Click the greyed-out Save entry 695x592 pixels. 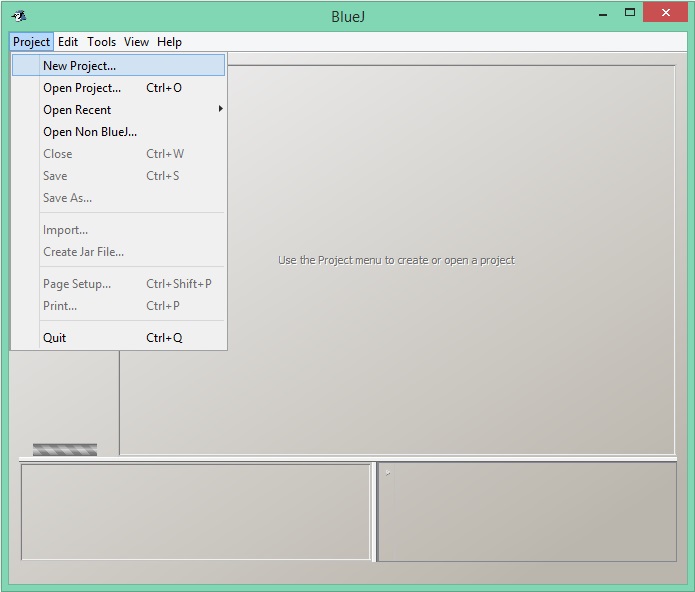click(x=118, y=176)
